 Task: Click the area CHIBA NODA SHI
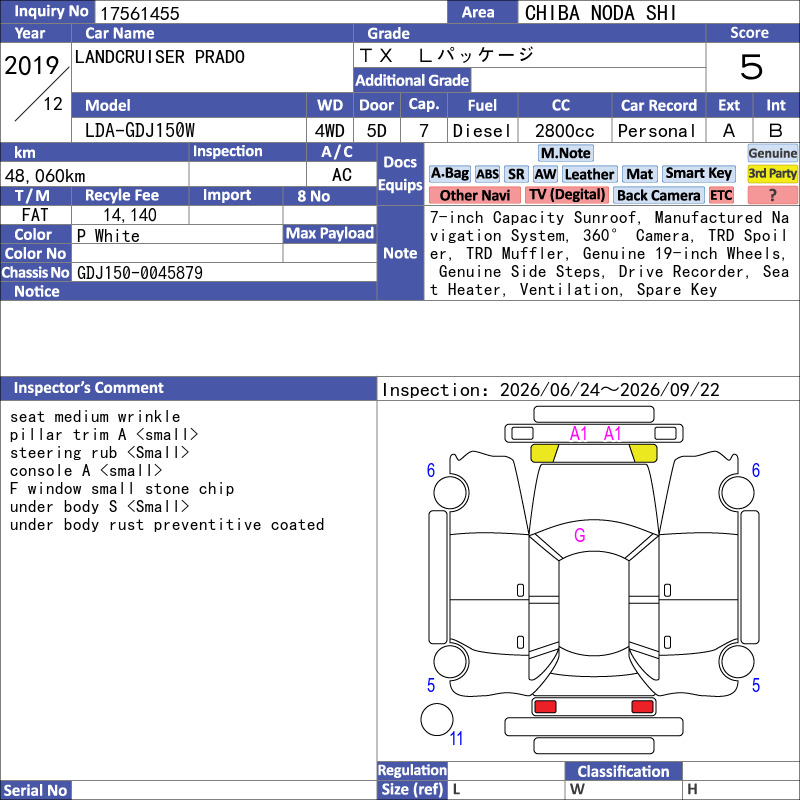(x=601, y=13)
